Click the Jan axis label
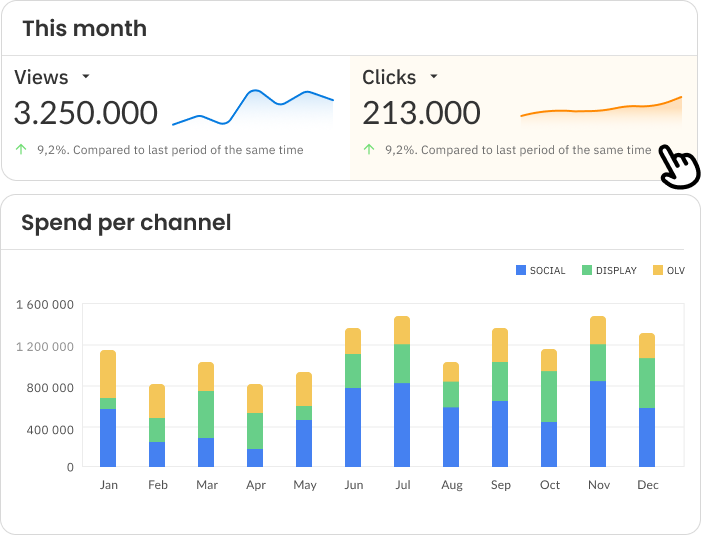 [109, 485]
